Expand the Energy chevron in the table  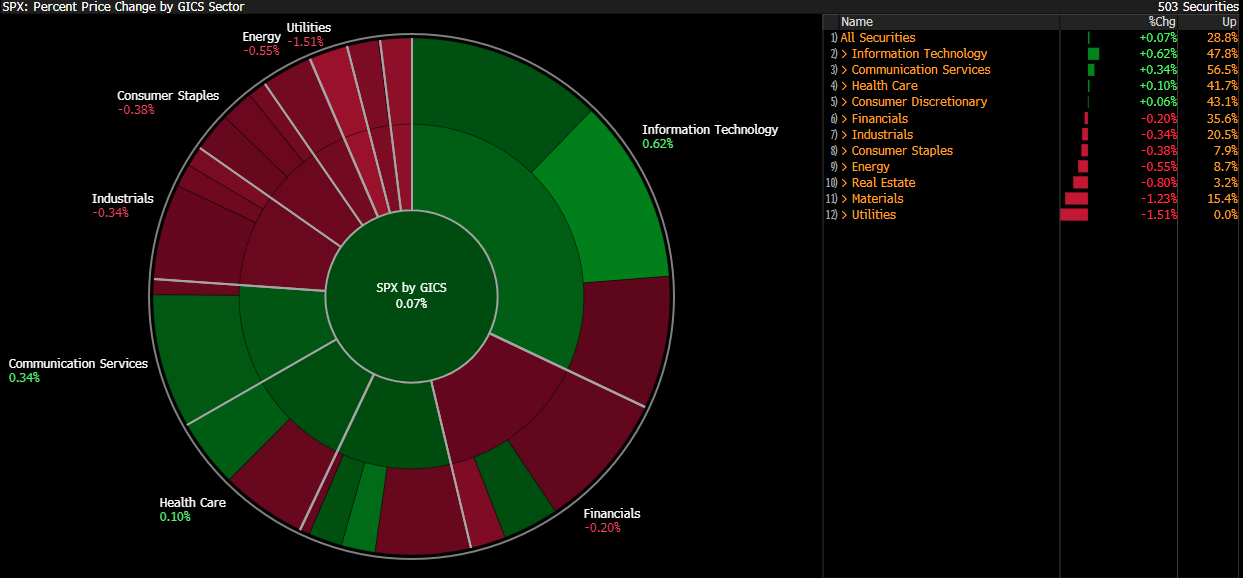pyautogui.click(x=845, y=167)
